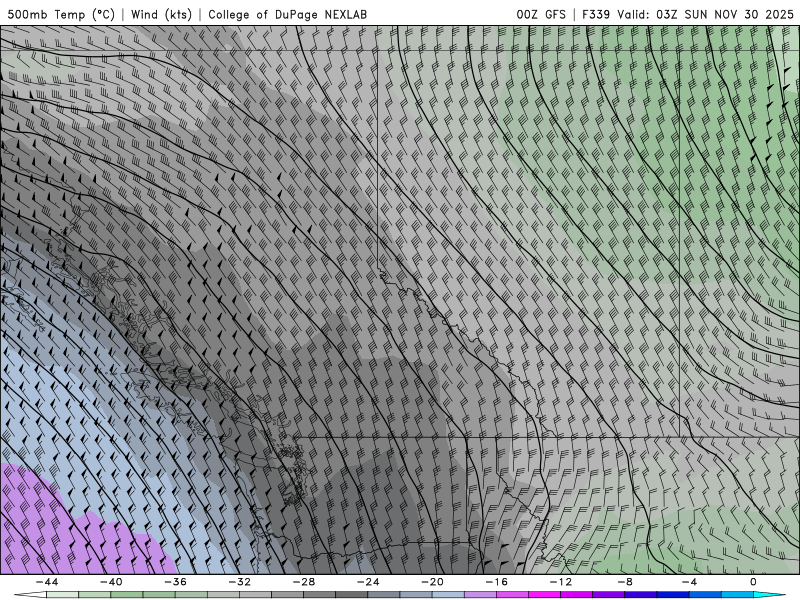Image resolution: width=800 pixels, height=600 pixels.
Task: Click the 'Wind (kts)' header label
Action: (161, 14)
